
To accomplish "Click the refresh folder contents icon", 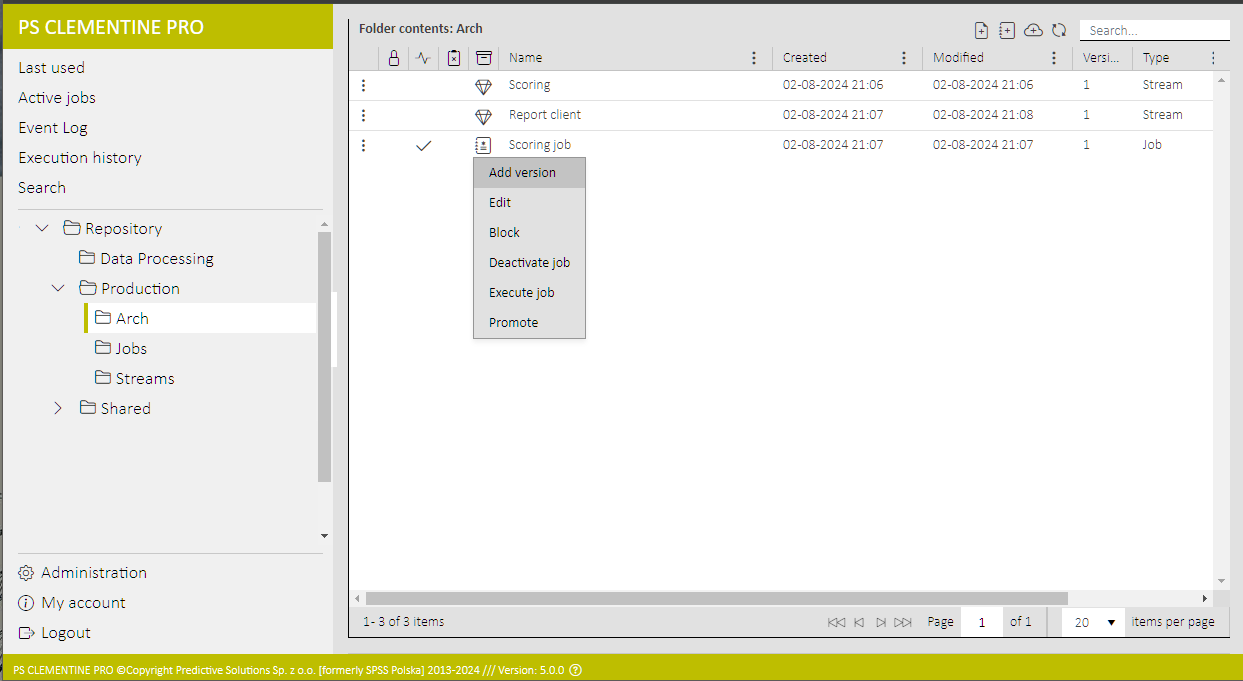I will point(1059,31).
